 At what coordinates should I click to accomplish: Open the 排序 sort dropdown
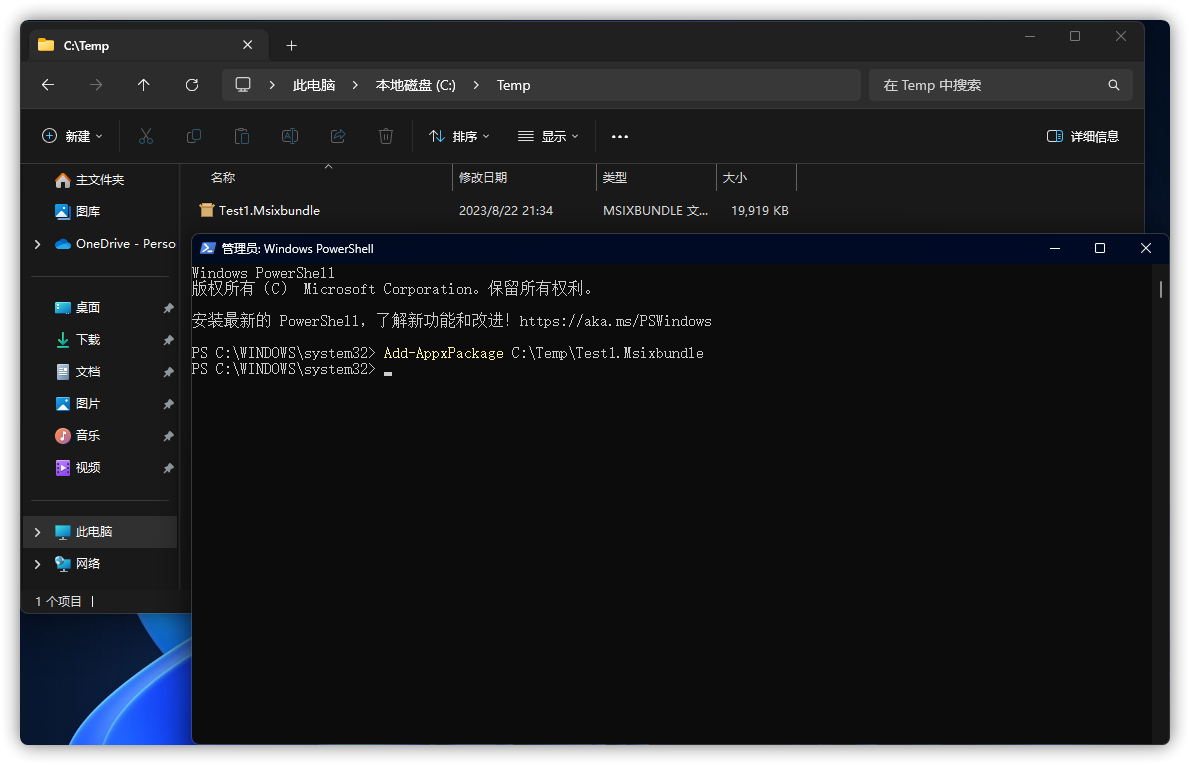tap(458, 136)
